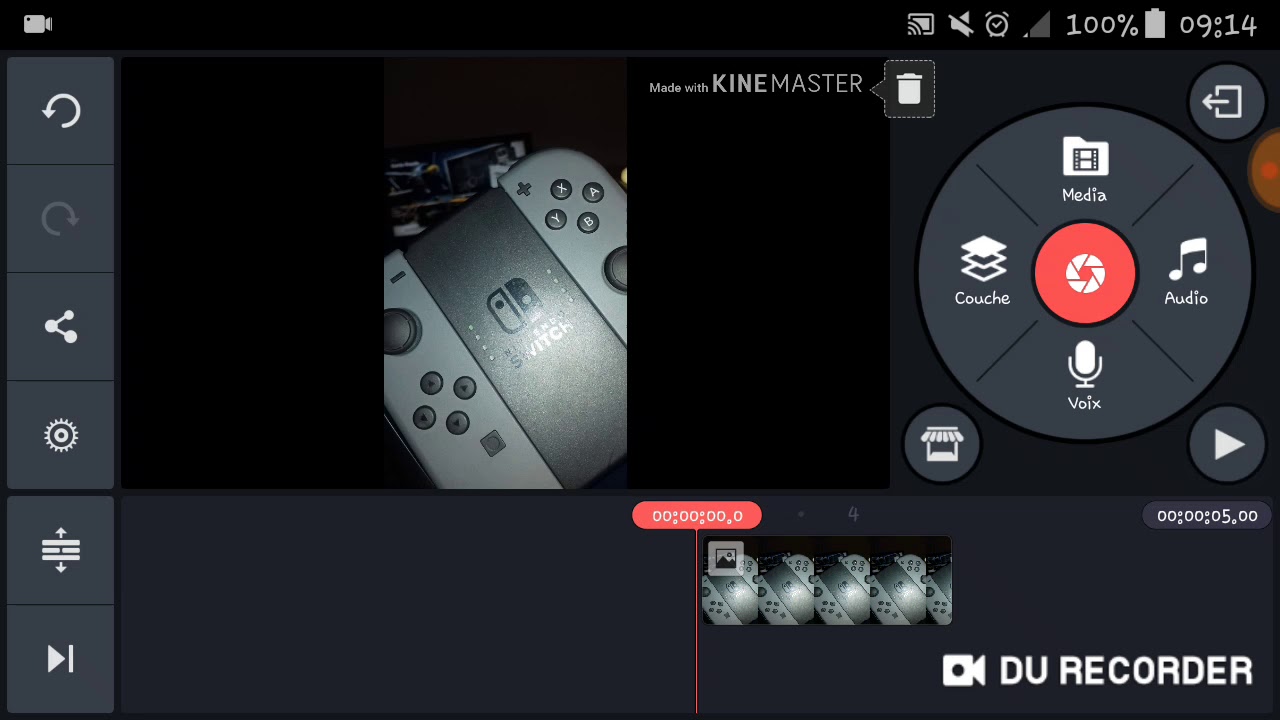
Task: Select the Switch controller clip in timeline
Action: 827,581
